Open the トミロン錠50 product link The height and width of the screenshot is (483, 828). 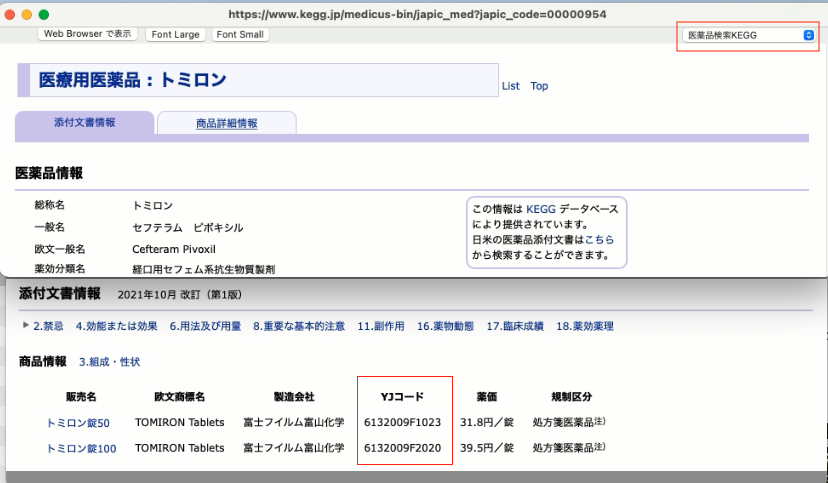pyautogui.click(x=78, y=422)
